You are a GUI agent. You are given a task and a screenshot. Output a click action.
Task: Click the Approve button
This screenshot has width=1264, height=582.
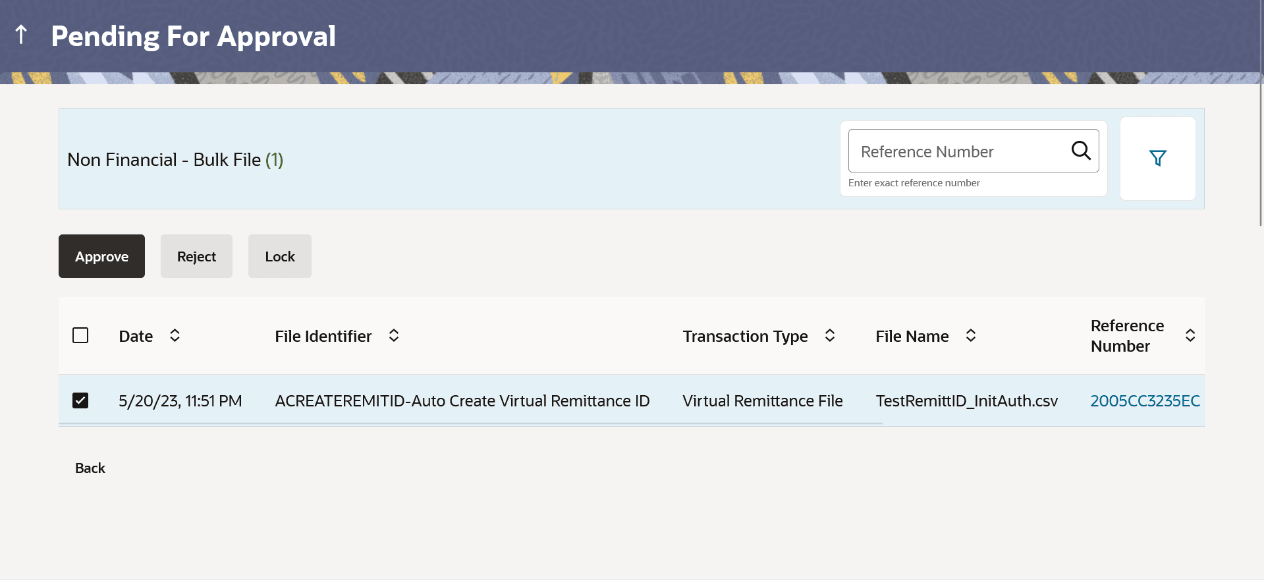[x=102, y=256]
